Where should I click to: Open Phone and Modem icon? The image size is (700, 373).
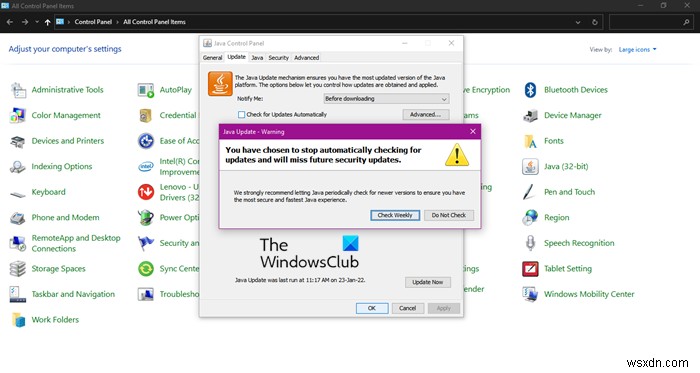tap(18, 218)
